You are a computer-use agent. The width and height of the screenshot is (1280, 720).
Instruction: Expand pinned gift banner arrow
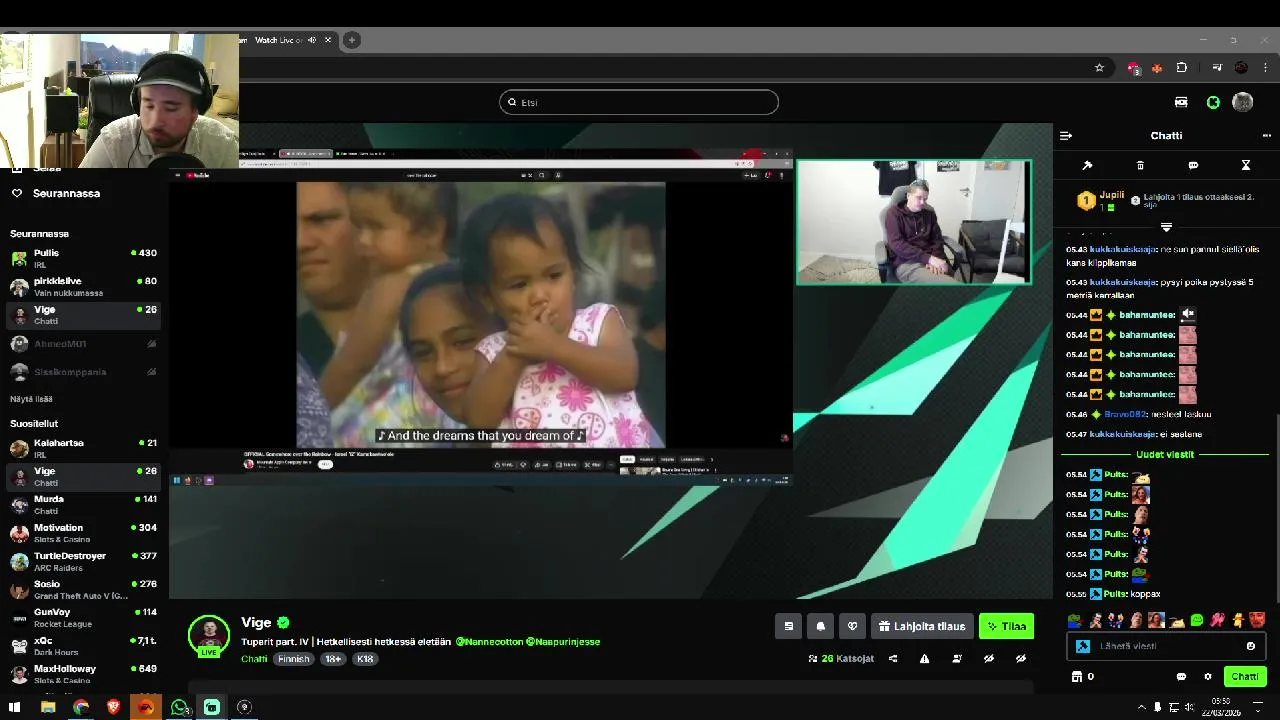1166,228
